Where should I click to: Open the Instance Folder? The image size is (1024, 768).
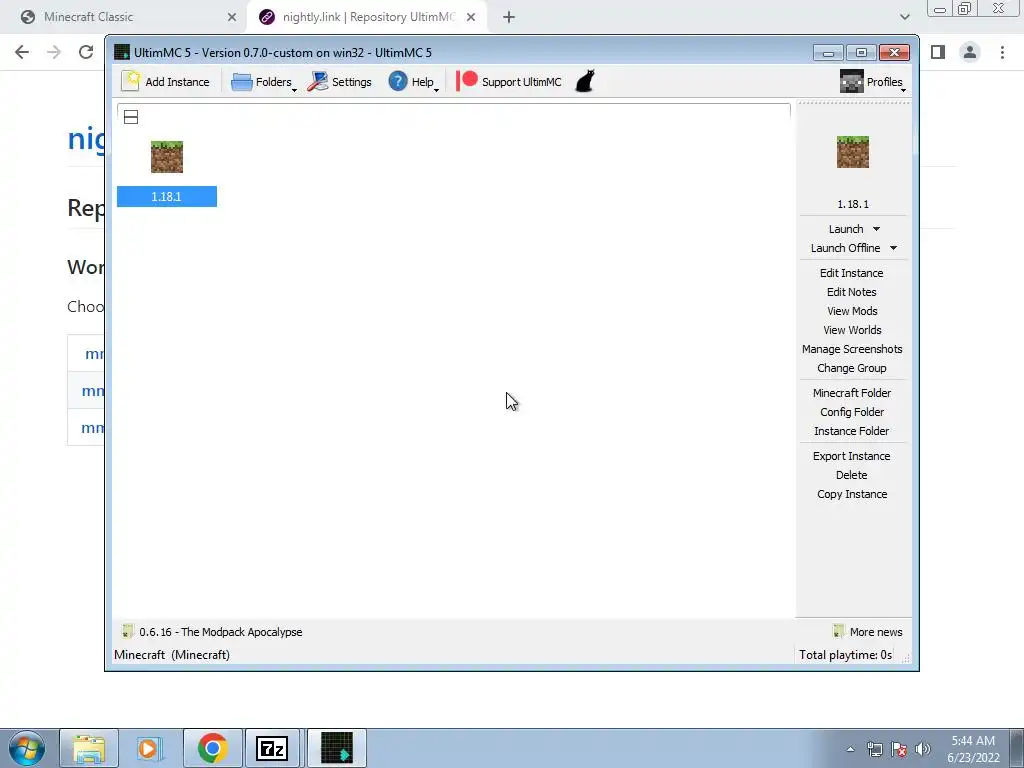point(852,431)
